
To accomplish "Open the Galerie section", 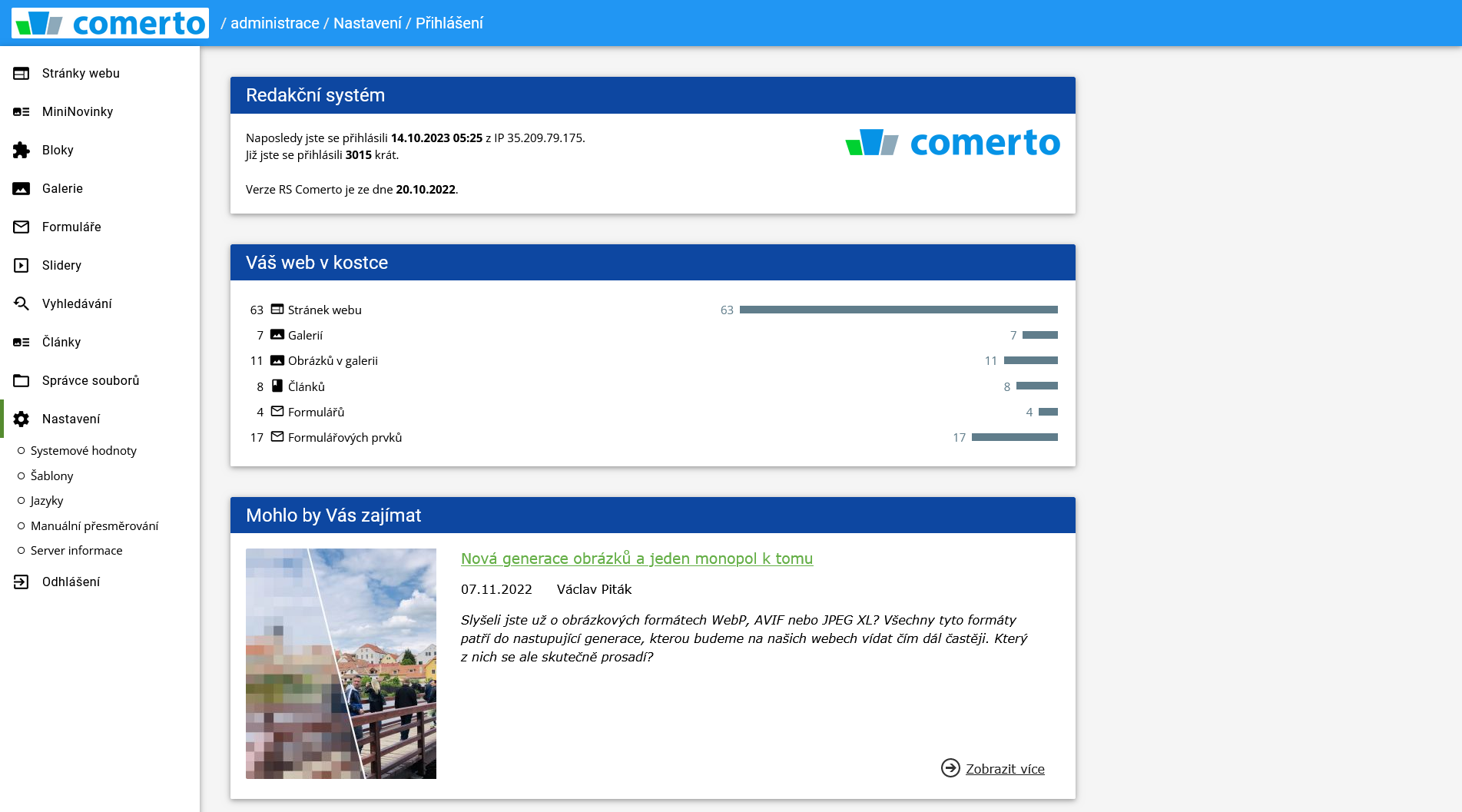I will pos(100,188).
